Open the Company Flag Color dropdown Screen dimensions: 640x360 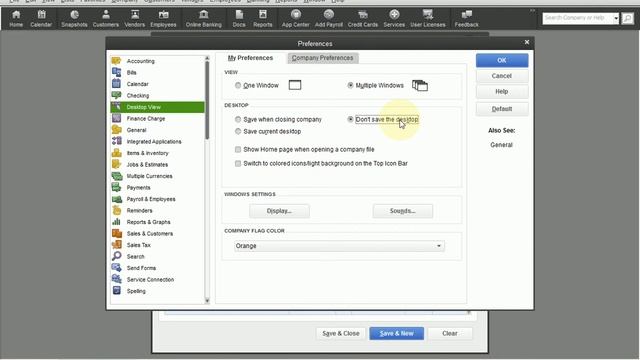[x=339, y=246]
